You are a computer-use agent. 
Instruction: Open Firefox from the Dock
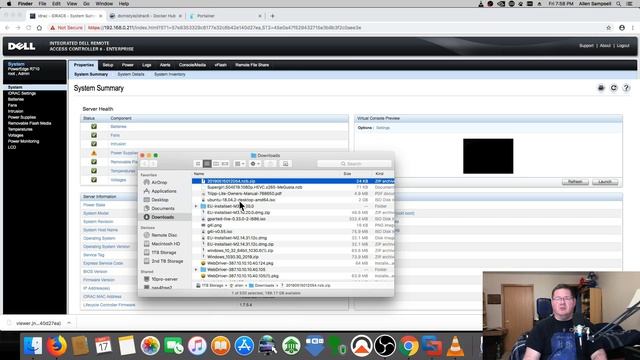pos(56,346)
